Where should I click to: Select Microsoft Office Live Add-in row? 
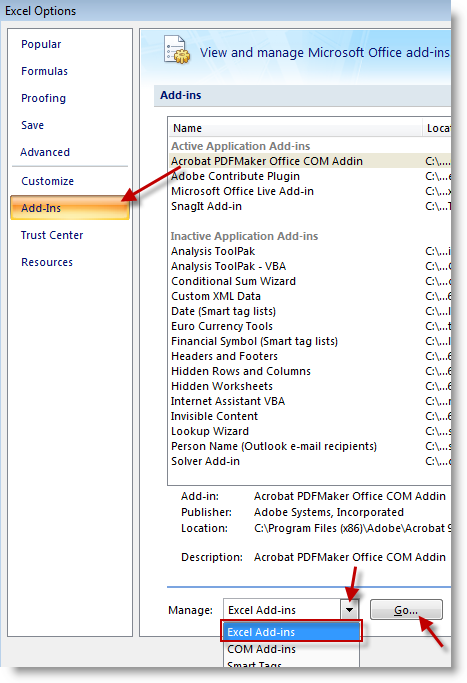coord(310,191)
